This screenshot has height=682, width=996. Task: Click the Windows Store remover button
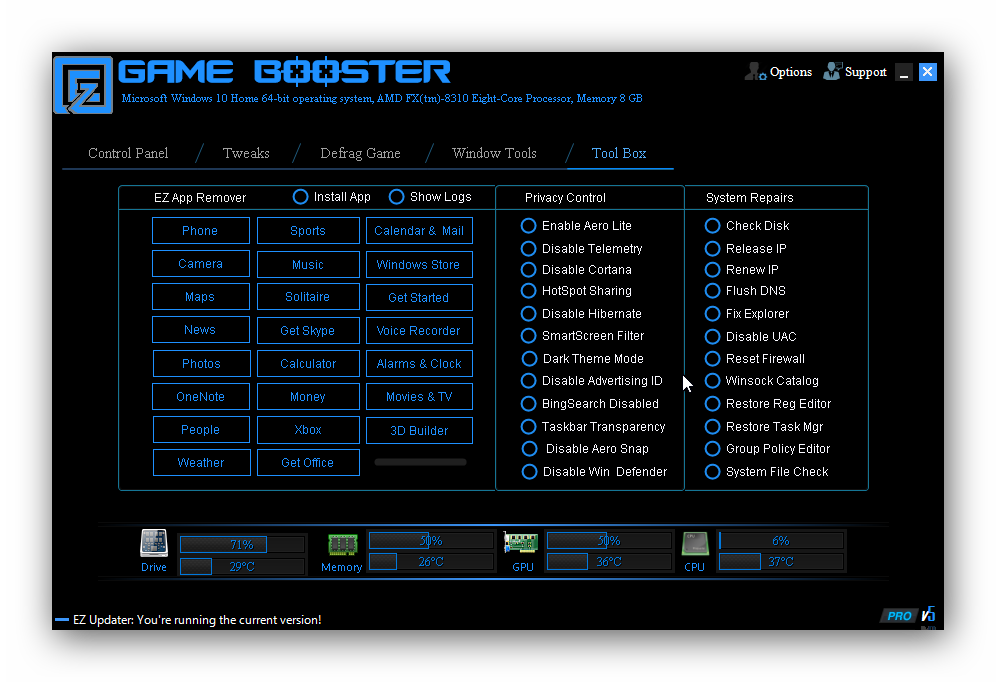[x=419, y=264]
